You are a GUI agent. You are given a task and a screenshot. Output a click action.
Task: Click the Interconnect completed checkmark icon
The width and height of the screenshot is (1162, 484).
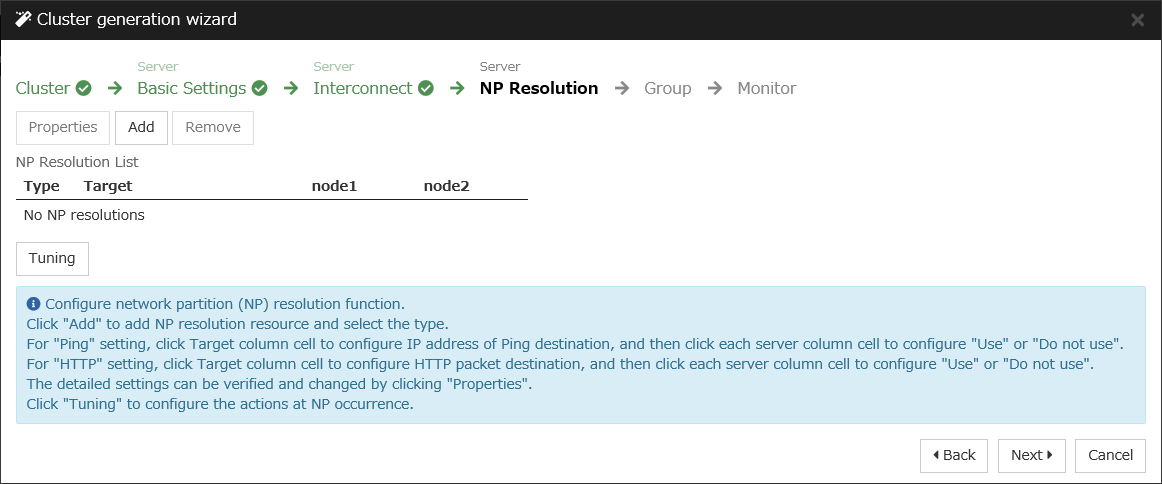click(426, 88)
